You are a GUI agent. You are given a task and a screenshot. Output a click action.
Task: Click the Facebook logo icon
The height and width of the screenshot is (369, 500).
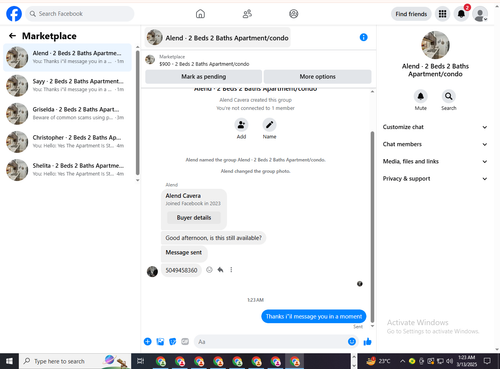pyautogui.click(x=14, y=14)
